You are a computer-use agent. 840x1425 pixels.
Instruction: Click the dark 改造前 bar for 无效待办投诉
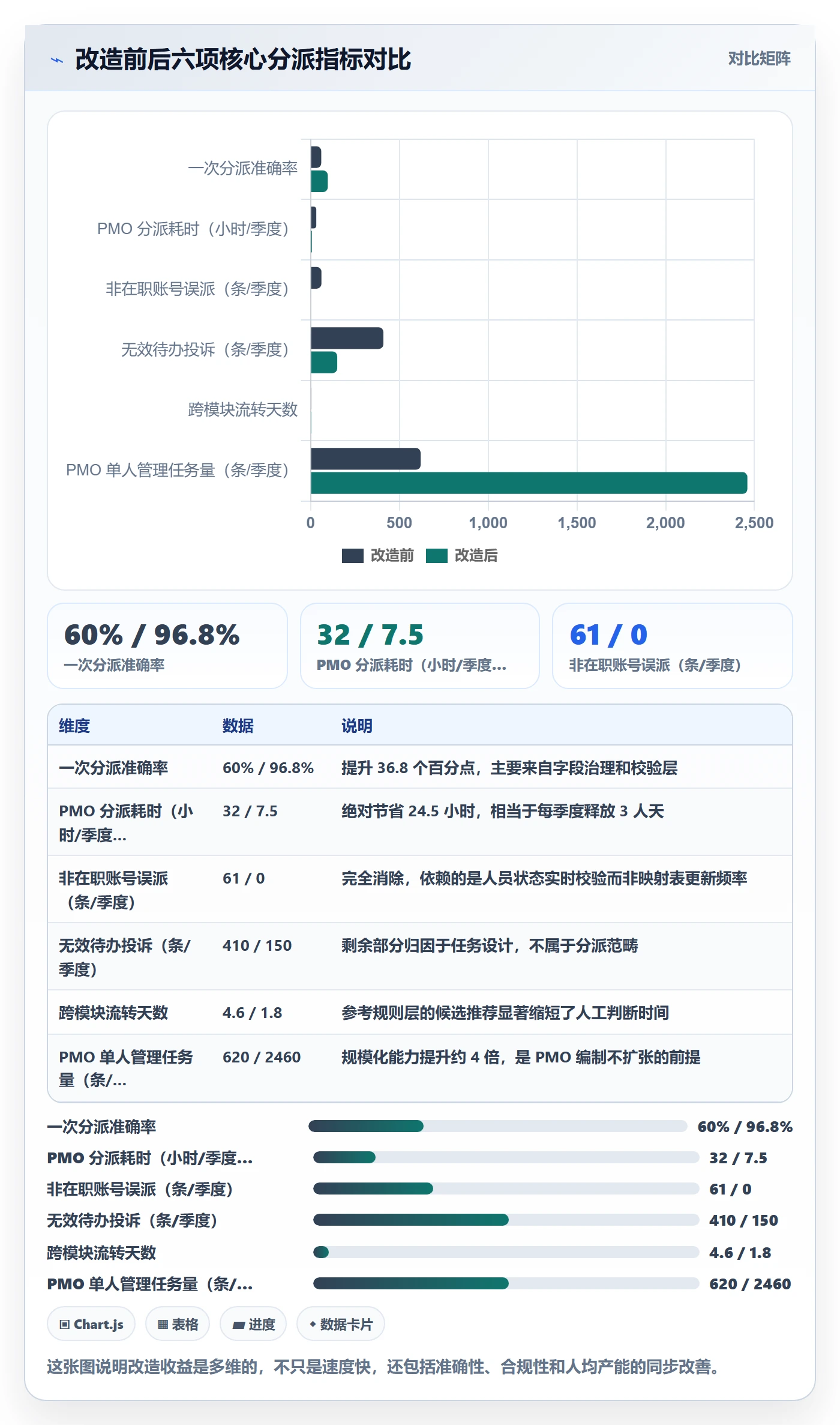(347, 338)
